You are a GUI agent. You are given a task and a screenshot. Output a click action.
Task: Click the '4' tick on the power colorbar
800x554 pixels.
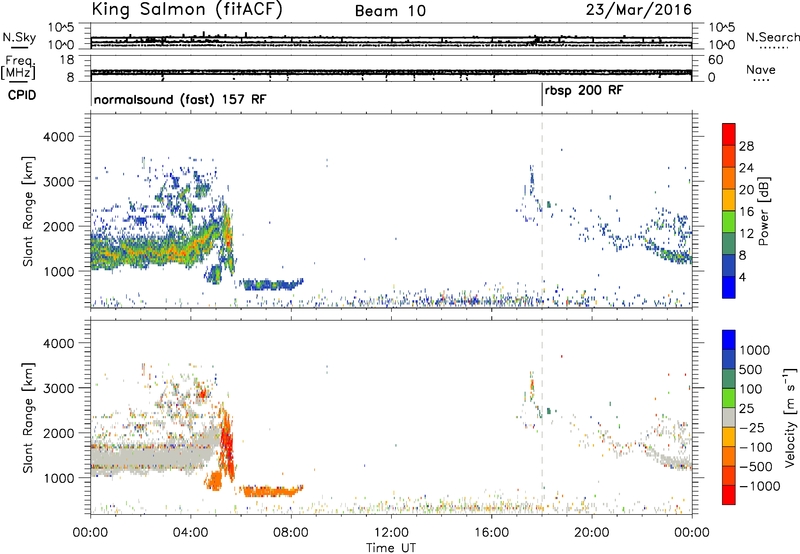click(x=743, y=277)
